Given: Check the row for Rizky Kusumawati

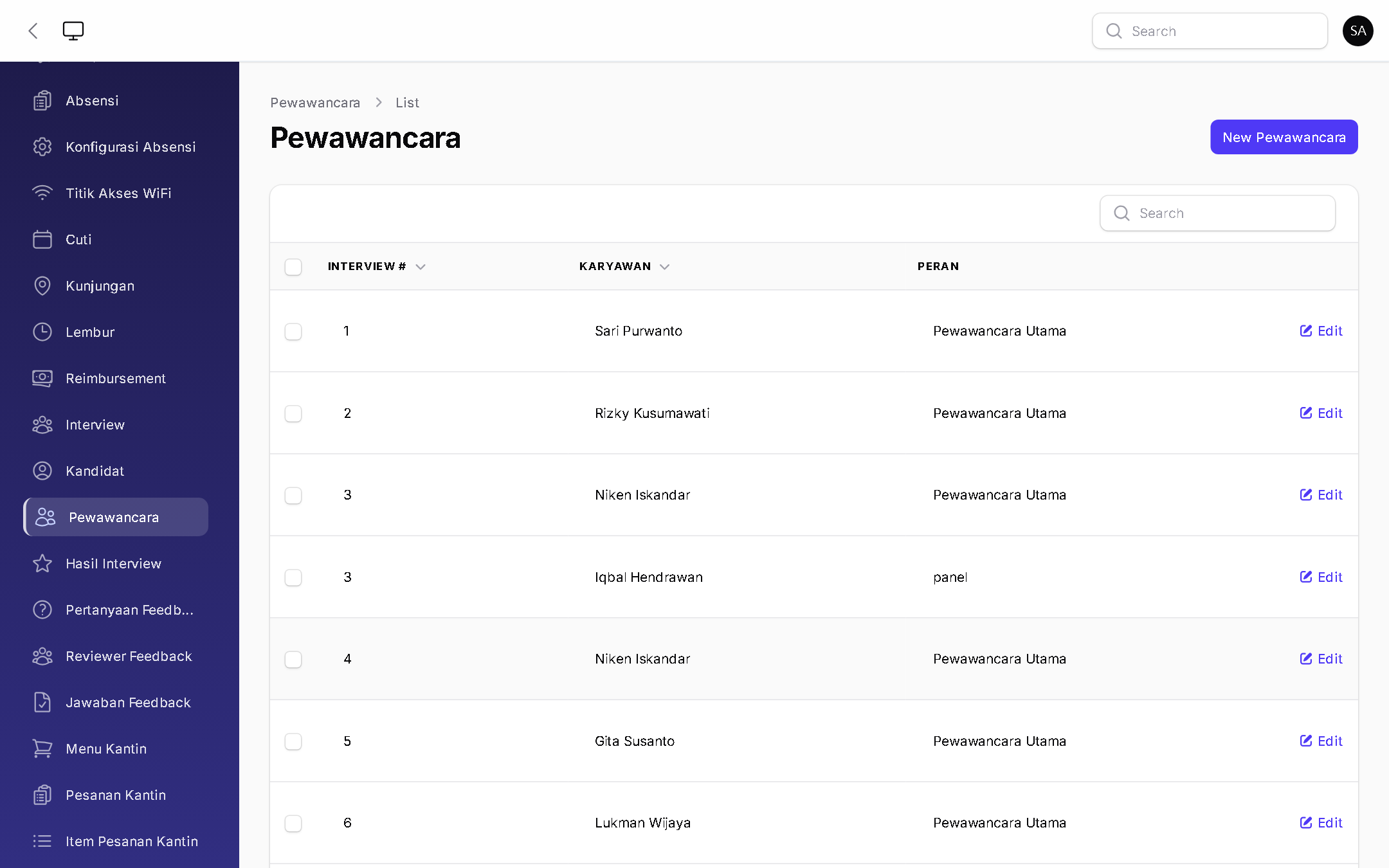Looking at the screenshot, I should click(293, 413).
